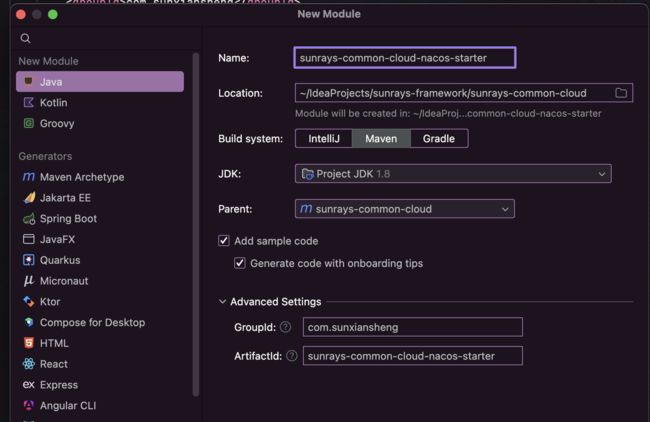650x422 pixels.
Task: Choose the Angular CLI generator icon
Action: point(29,405)
